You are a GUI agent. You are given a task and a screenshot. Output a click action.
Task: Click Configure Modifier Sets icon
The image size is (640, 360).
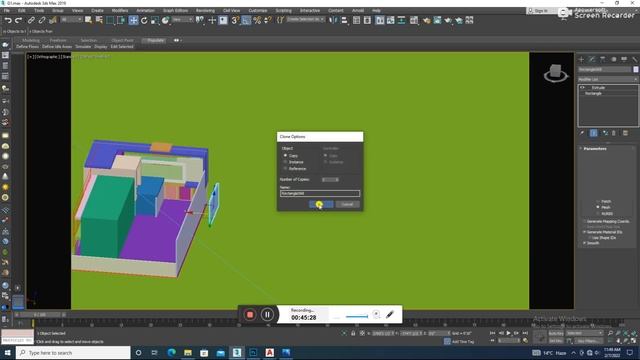pyautogui.click(x=625, y=133)
